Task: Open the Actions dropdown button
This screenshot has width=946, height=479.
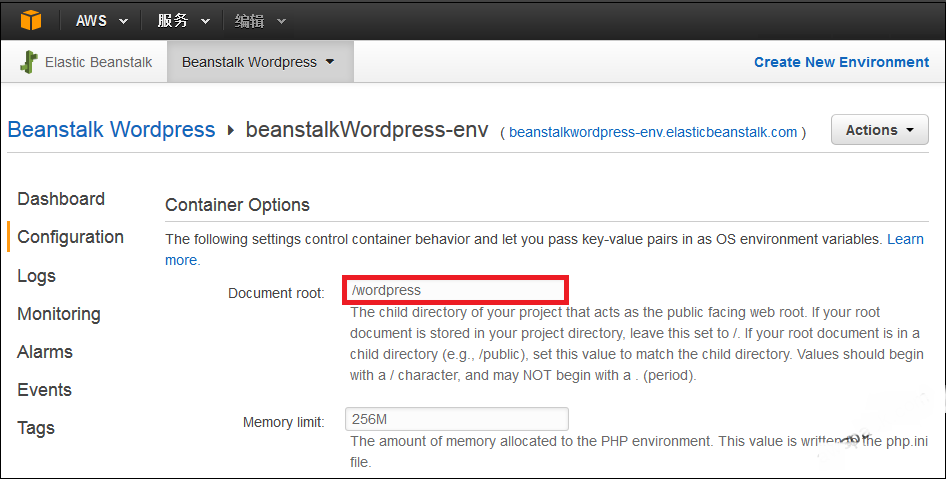Action: [880, 130]
